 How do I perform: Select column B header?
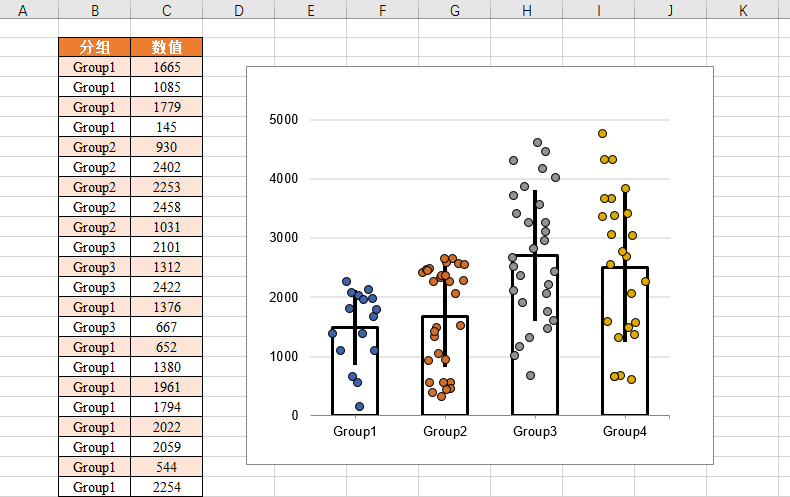point(95,10)
